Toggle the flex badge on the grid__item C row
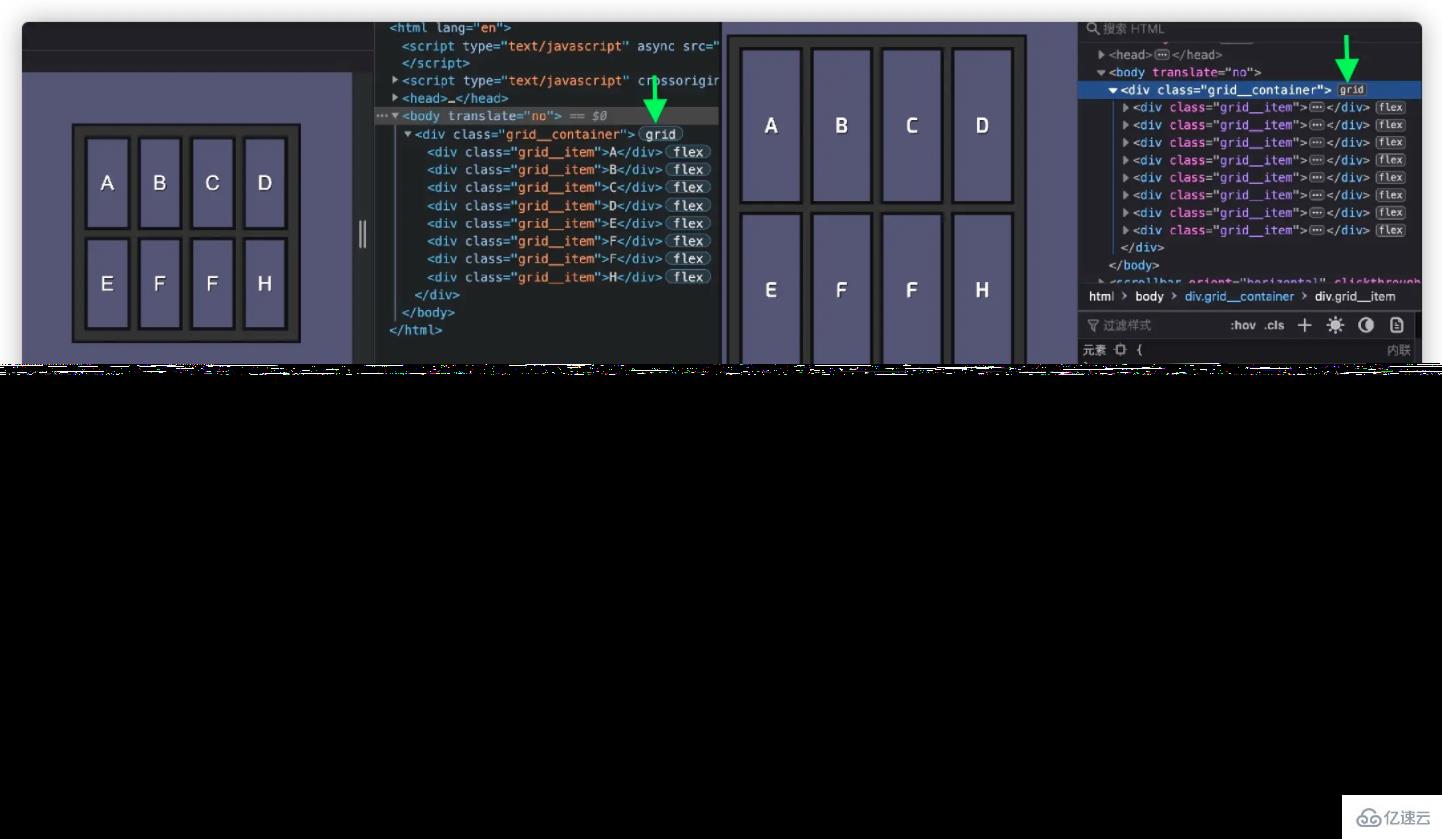Image resolution: width=1442 pixels, height=839 pixels. click(x=688, y=187)
